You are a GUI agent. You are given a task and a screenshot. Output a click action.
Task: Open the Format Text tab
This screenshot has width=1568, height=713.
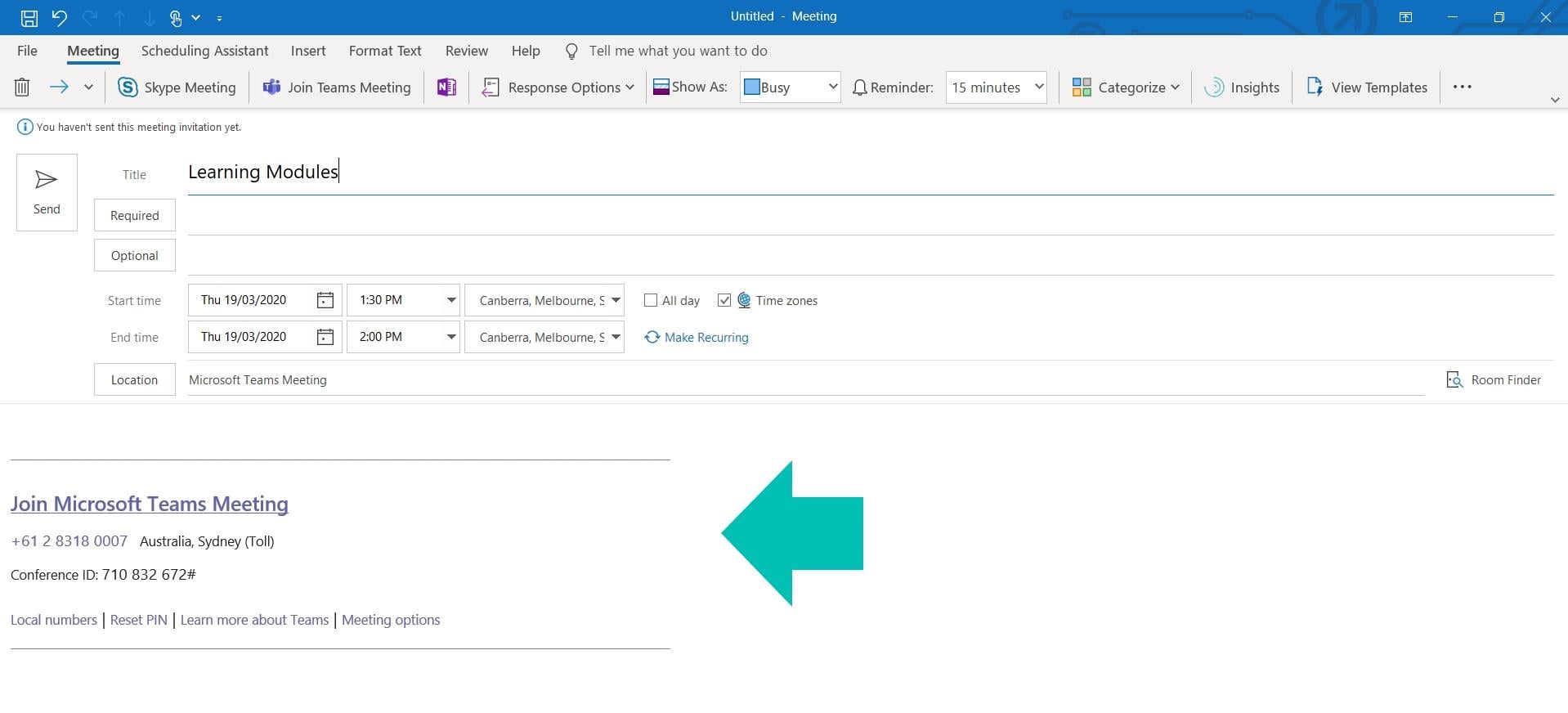385,51
